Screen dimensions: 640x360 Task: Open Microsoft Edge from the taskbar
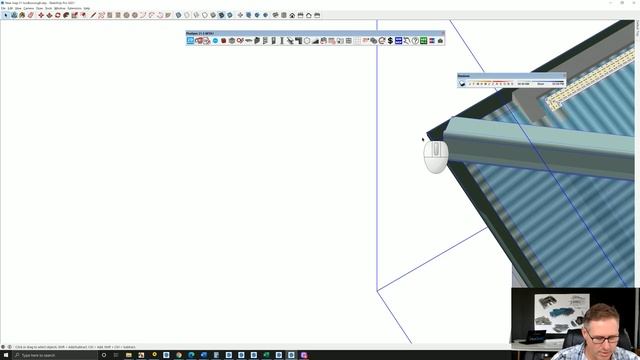click(191, 355)
